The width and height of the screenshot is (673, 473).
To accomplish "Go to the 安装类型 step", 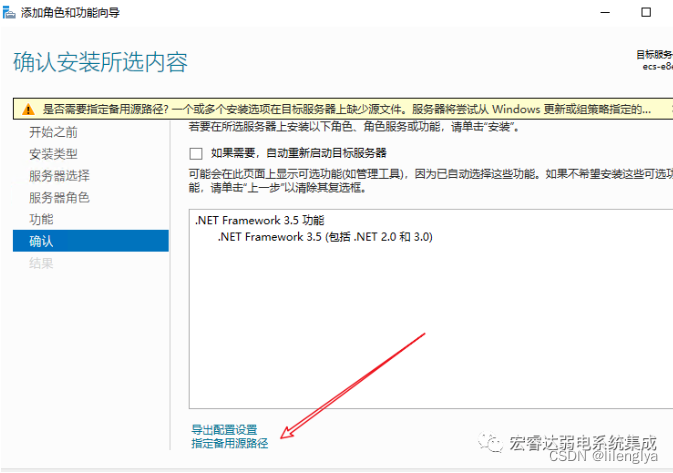I will click(53, 154).
